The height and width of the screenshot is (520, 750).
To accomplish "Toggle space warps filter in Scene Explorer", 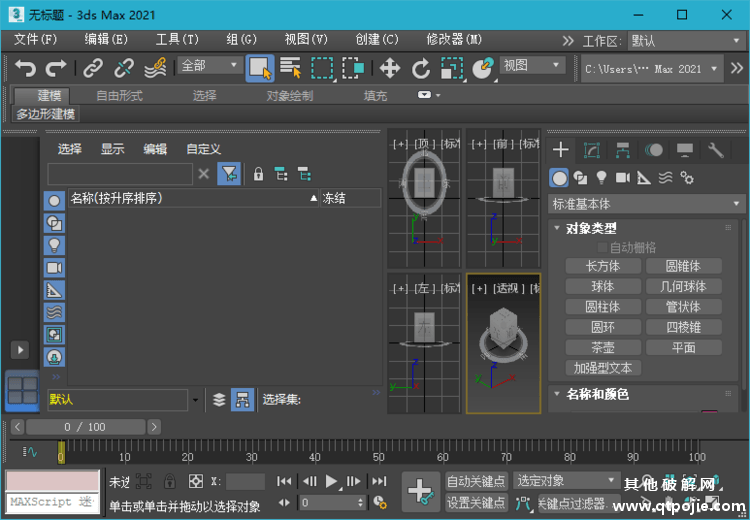I will click(54, 312).
